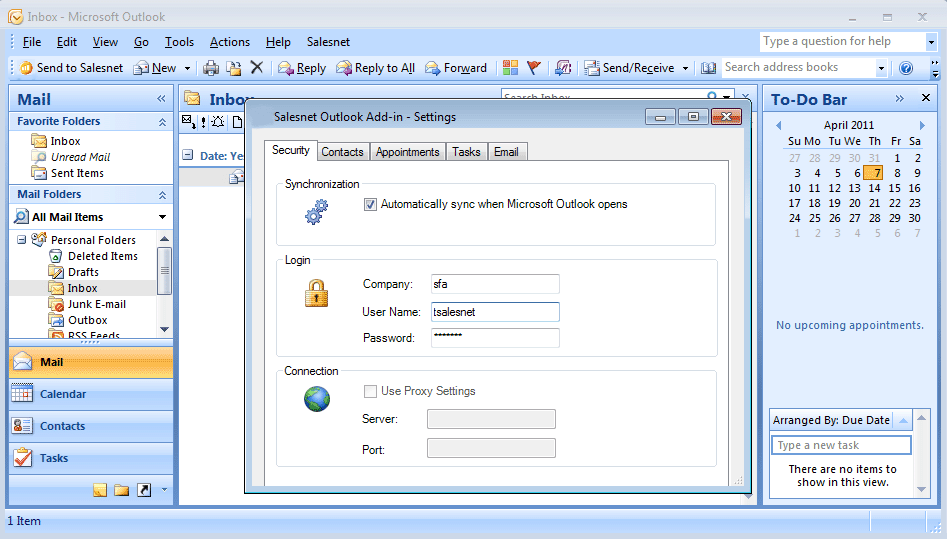947x539 pixels.
Task: Open the Salesnet menu
Action: click(328, 42)
